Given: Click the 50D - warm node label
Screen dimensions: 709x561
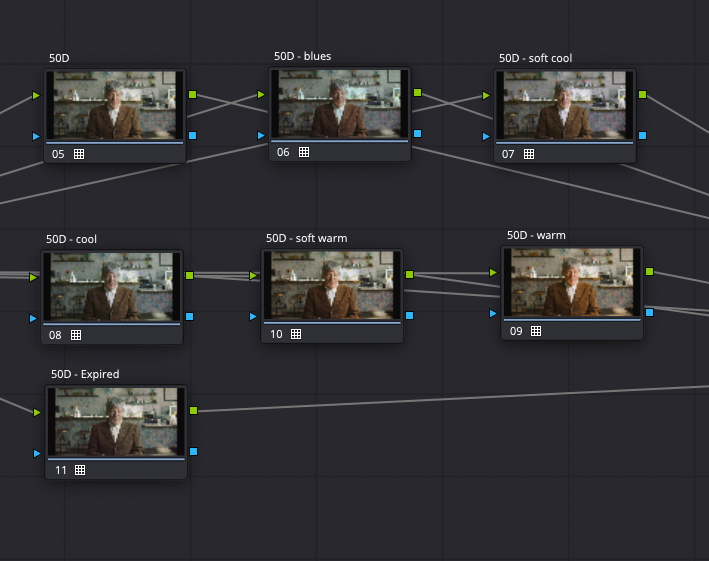Looking at the screenshot, I should click(535, 235).
